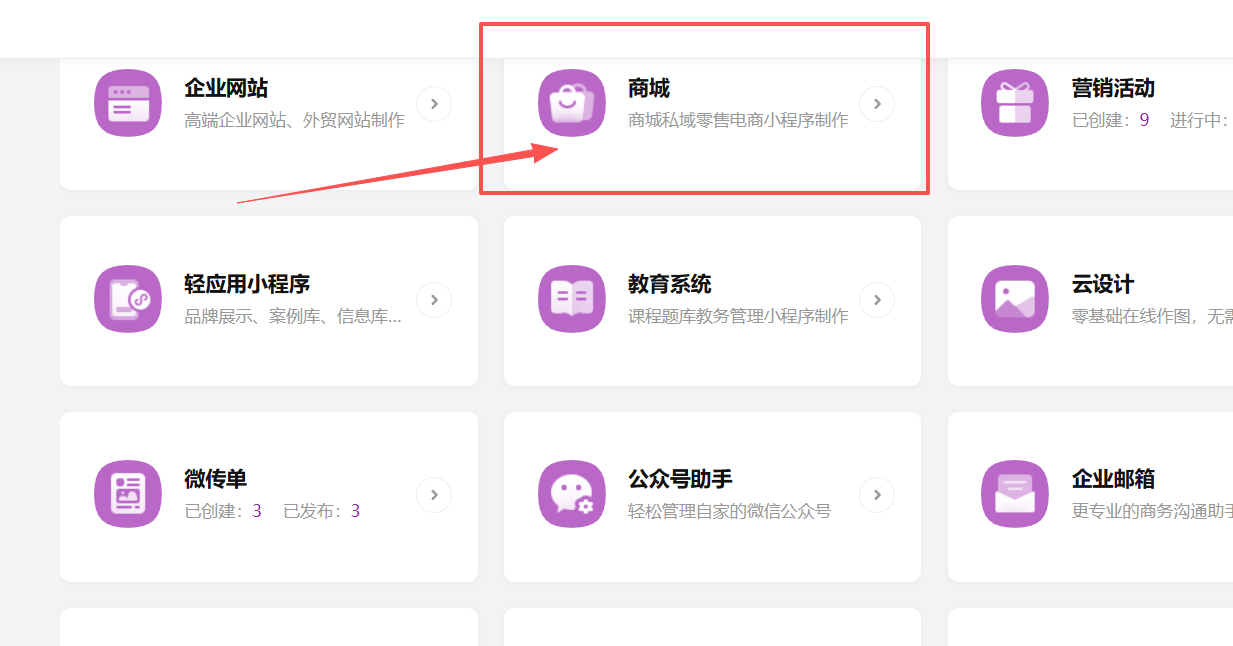
Task: Click text 课程题库教务管理小程序制作
Action: pos(738,316)
